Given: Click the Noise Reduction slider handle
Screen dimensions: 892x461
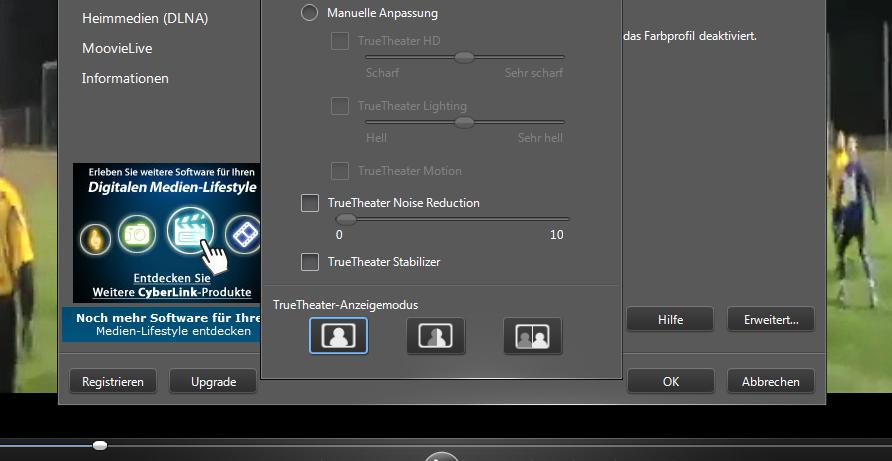Looking at the screenshot, I should coord(346,219).
